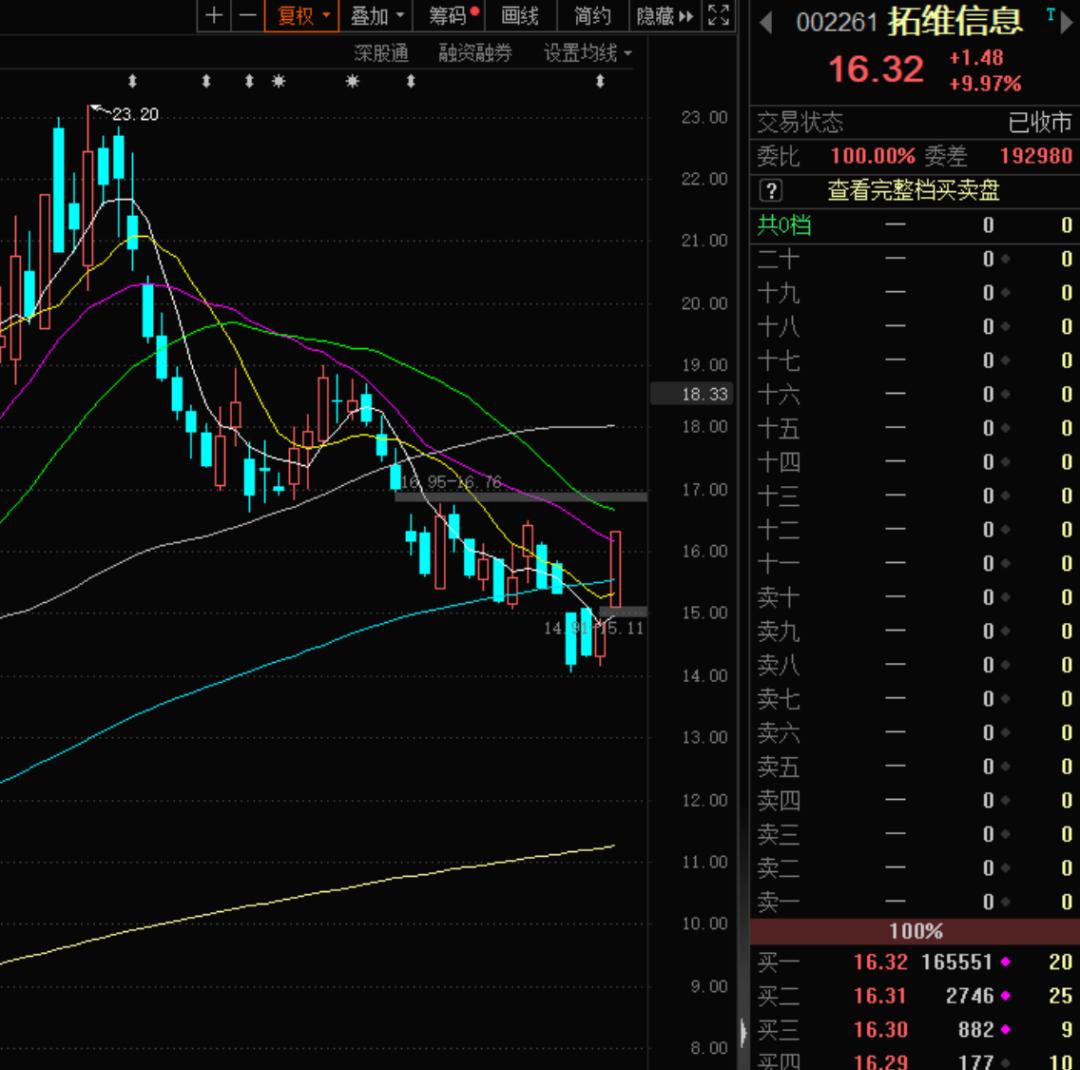
Task: Click the magenta diamond beside 买一 volume
Action: [1005, 962]
